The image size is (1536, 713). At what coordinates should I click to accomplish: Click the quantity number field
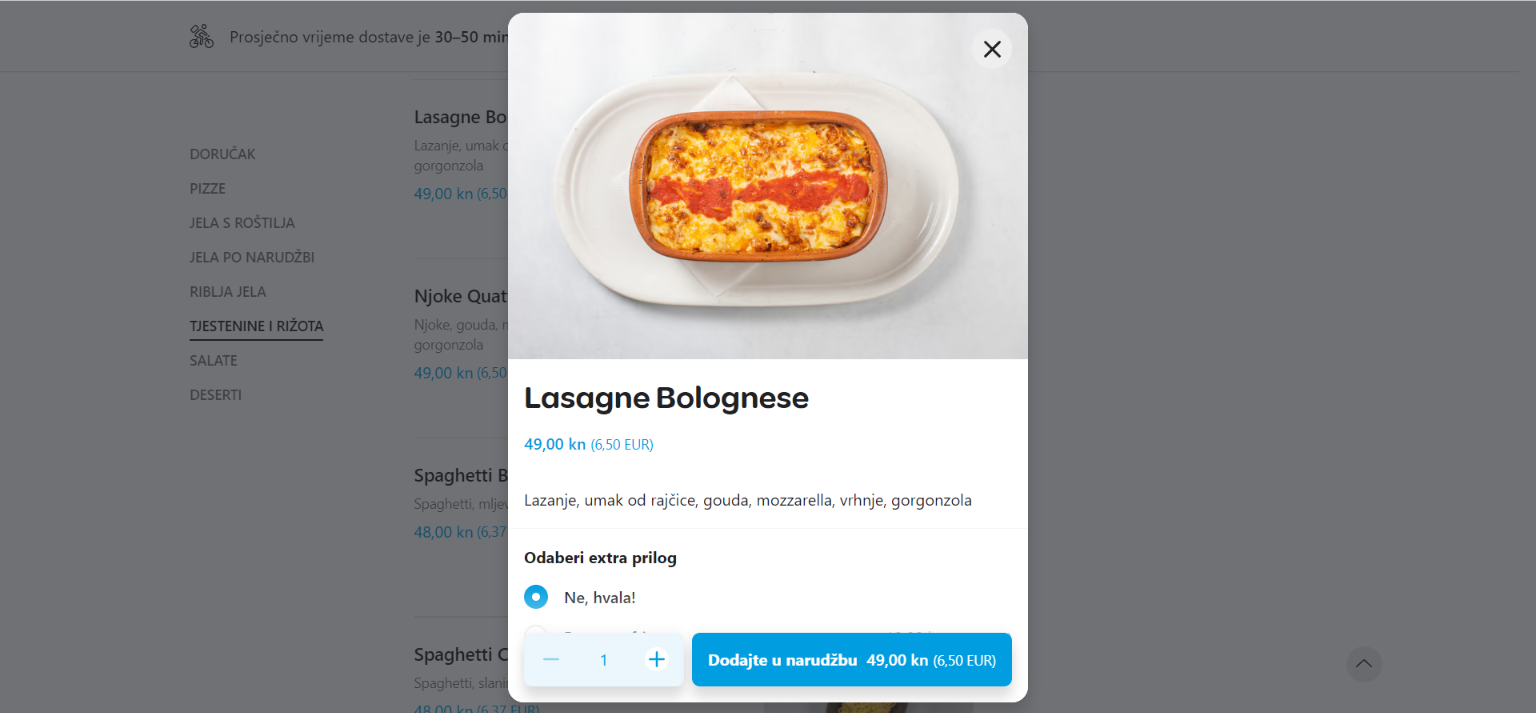(x=604, y=660)
